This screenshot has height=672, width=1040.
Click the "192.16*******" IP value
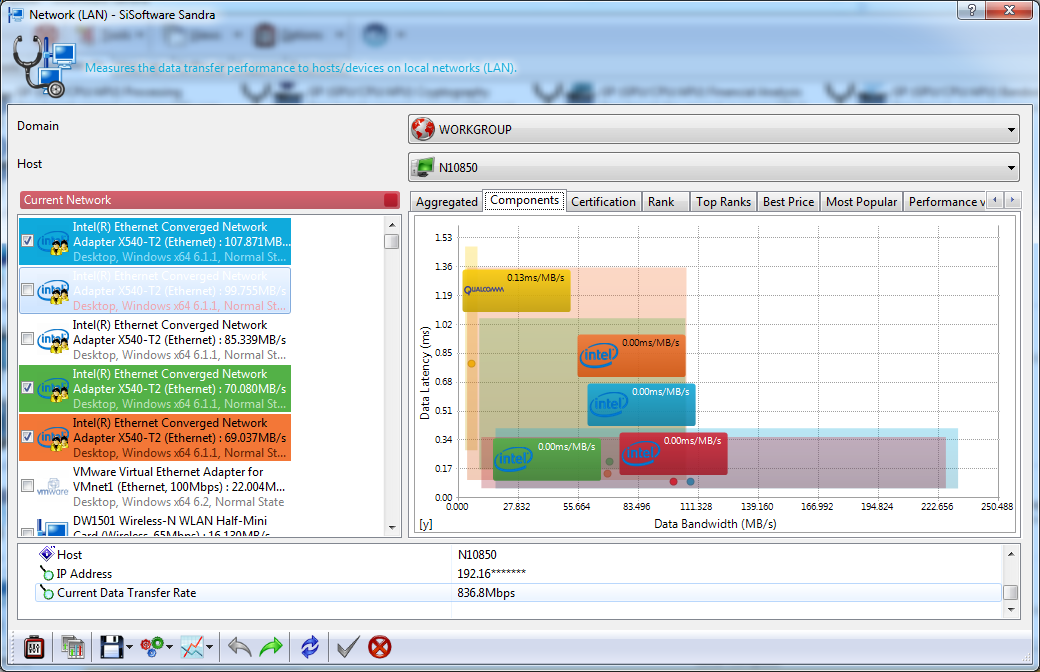(491, 574)
